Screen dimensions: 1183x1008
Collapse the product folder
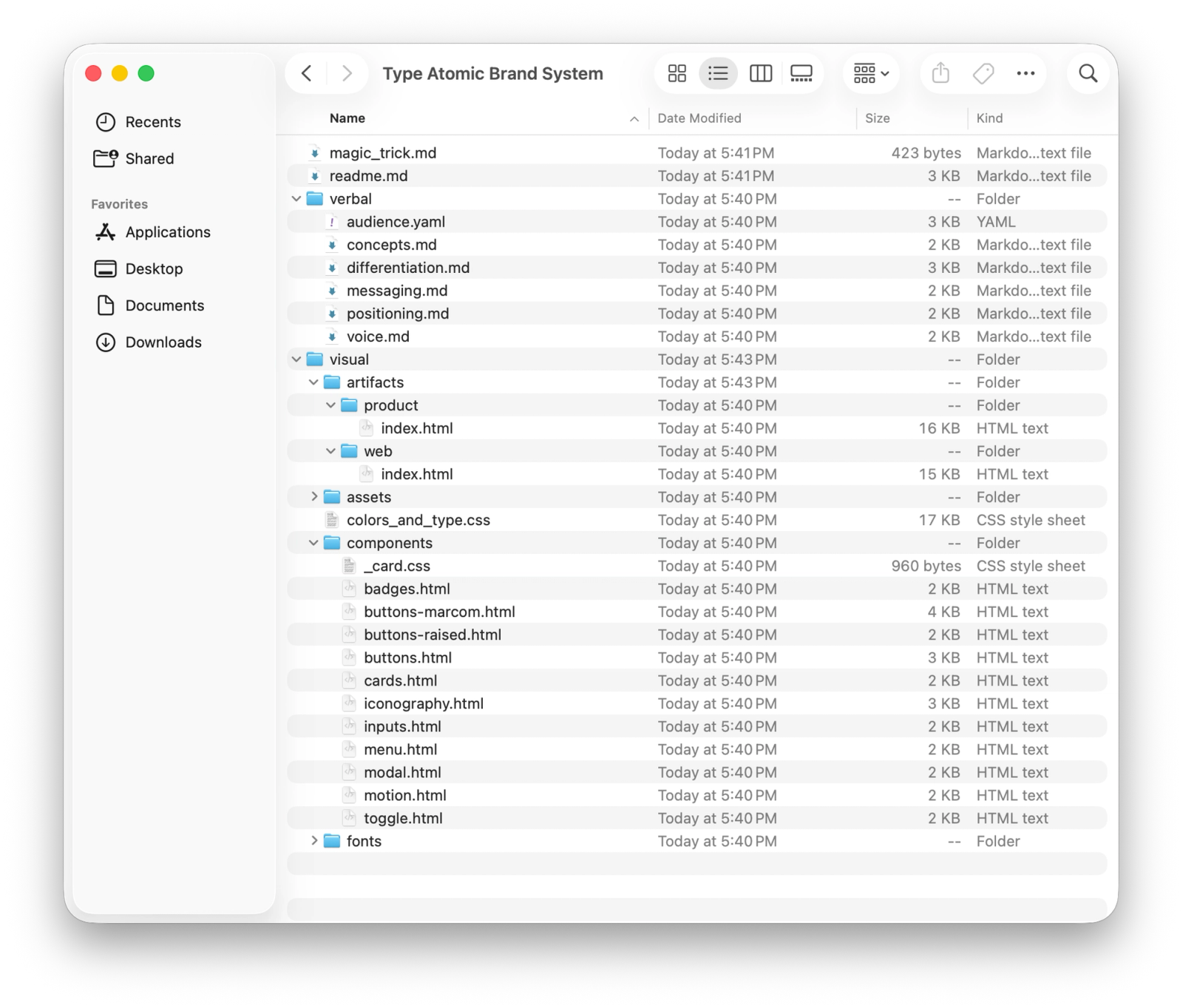click(x=331, y=405)
